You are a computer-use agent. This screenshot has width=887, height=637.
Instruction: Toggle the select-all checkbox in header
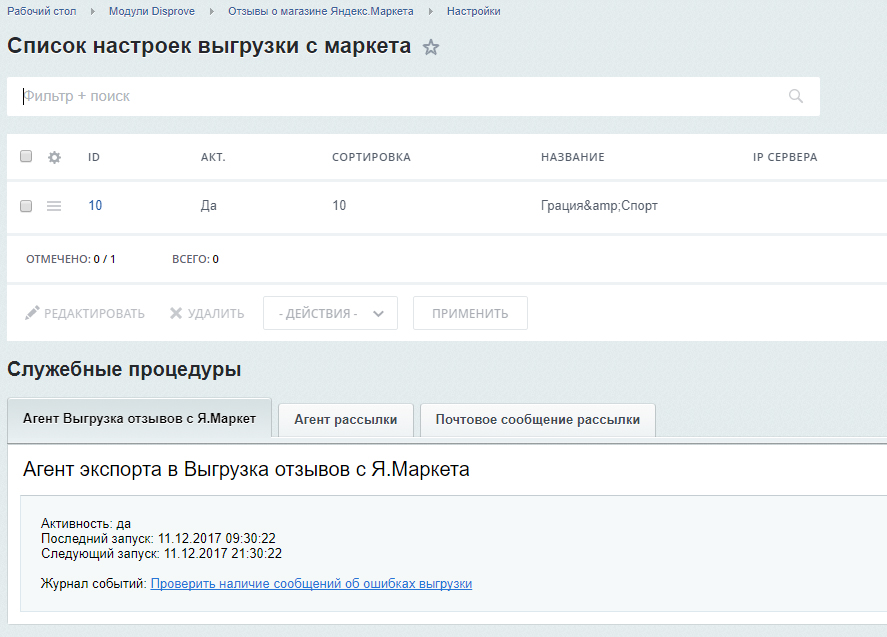(27, 157)
